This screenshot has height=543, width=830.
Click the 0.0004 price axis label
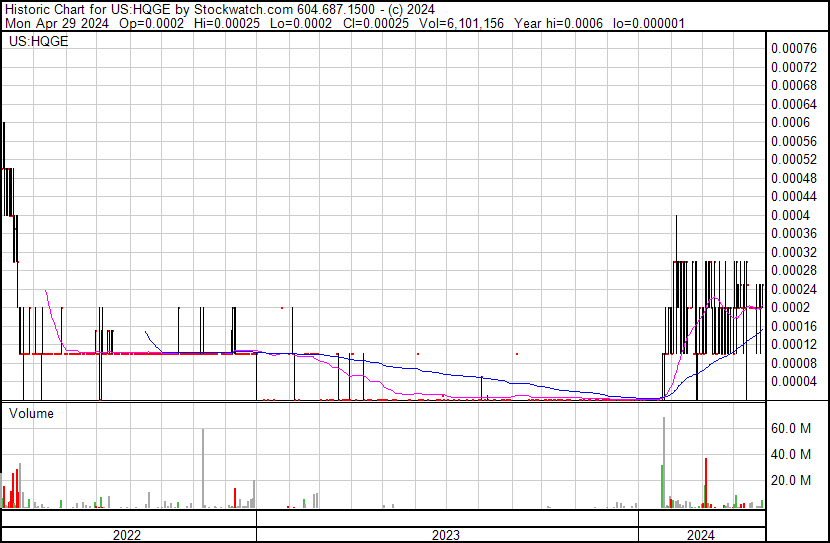coord(790,215)
